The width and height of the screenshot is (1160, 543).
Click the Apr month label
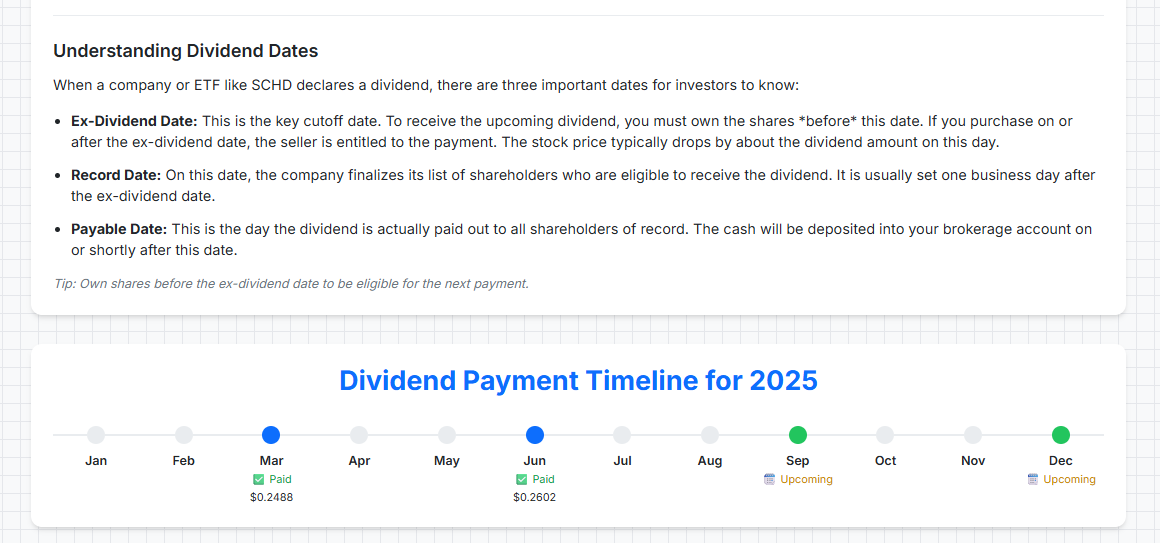[359, 461]
